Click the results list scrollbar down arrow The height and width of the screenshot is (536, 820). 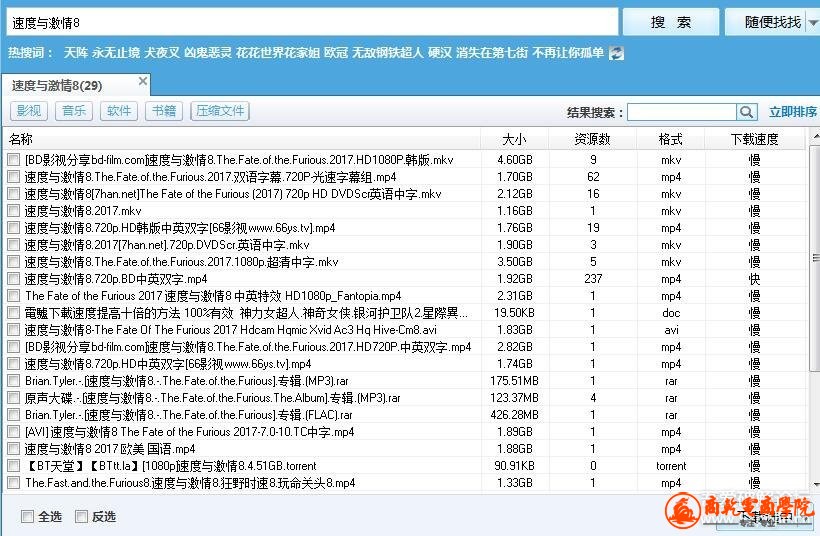click(x=815, y=485)
